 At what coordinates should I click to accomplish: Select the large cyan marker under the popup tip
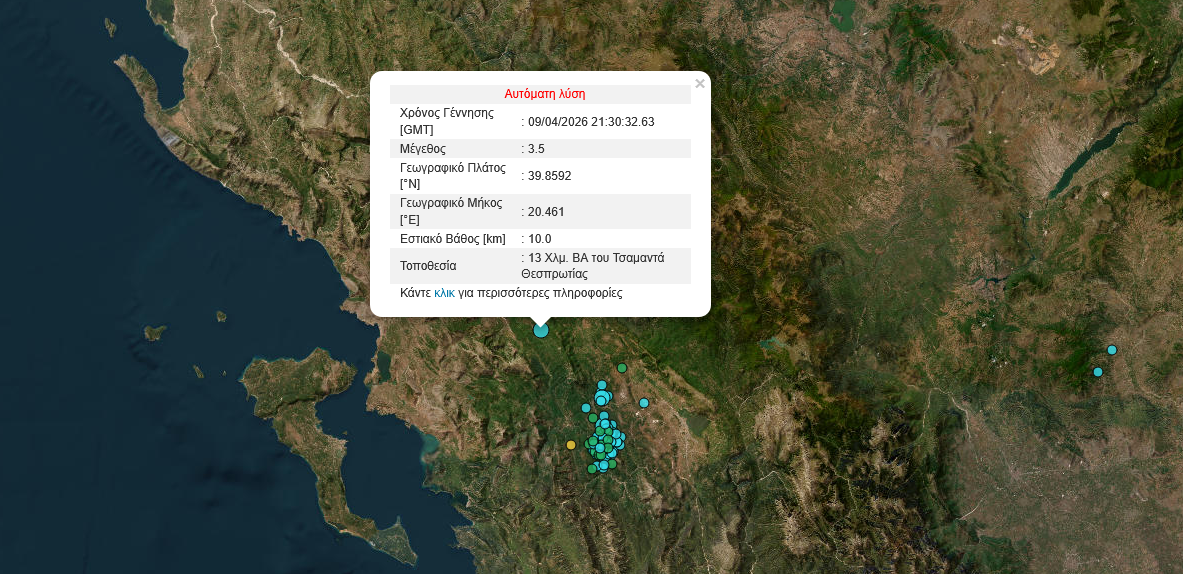(x=541, y=330)
